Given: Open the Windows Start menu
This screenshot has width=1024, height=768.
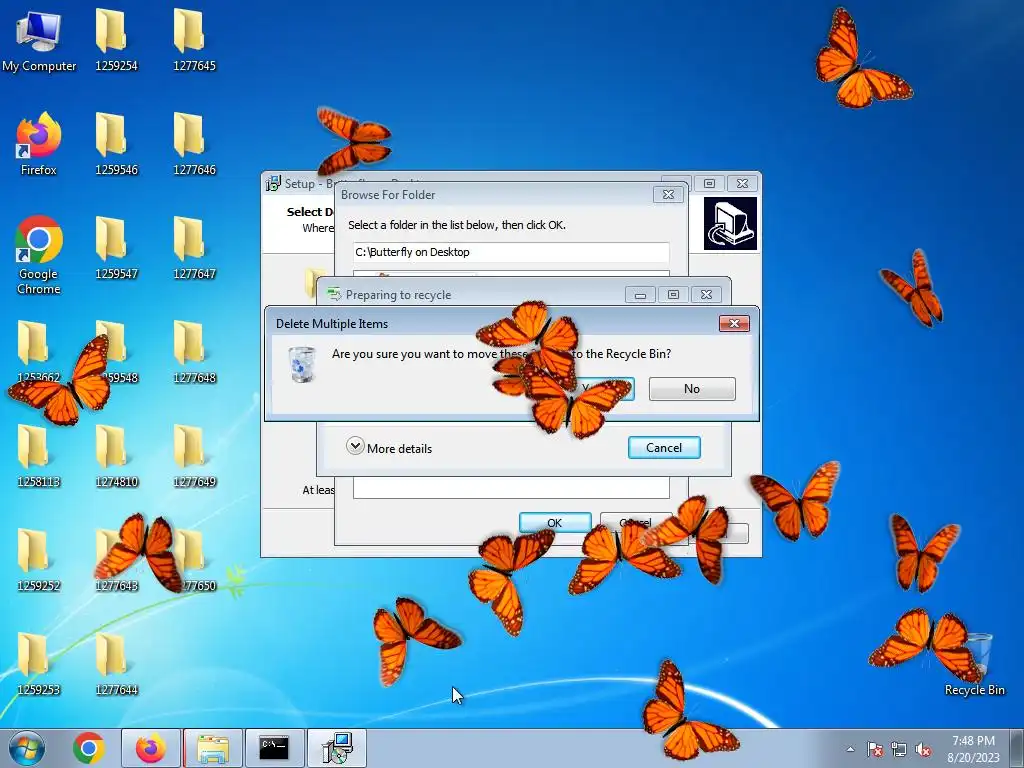Looking at the screenshot, I should point(27,748).
